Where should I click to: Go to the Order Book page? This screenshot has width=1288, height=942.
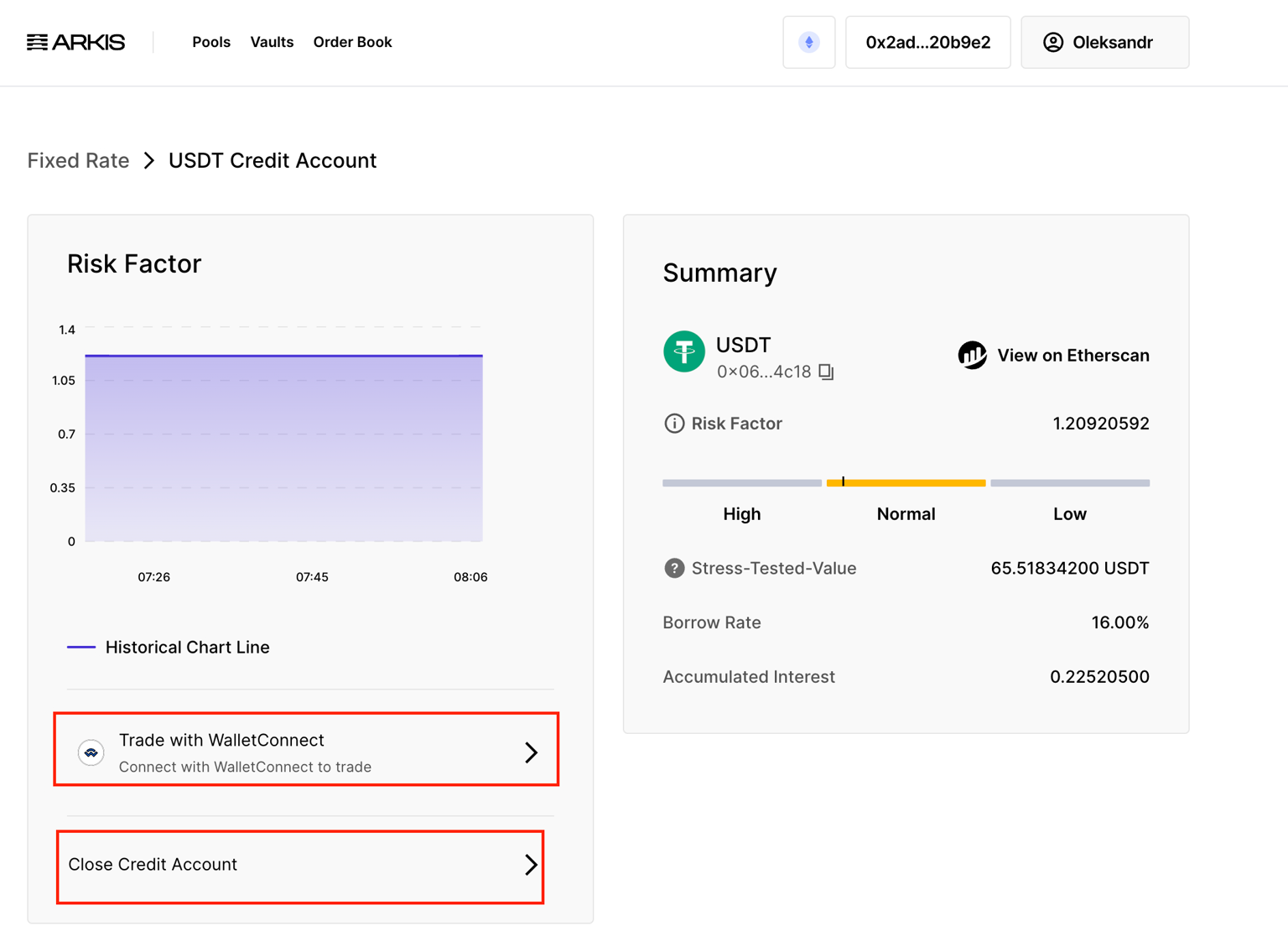click(352, 42)
